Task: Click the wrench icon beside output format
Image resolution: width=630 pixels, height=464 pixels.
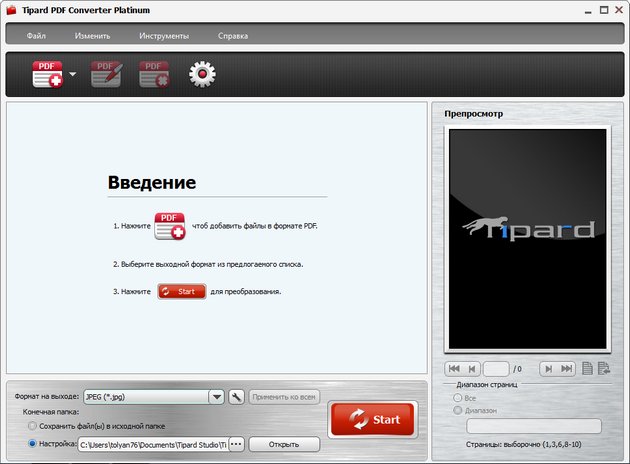Action: 237,396
